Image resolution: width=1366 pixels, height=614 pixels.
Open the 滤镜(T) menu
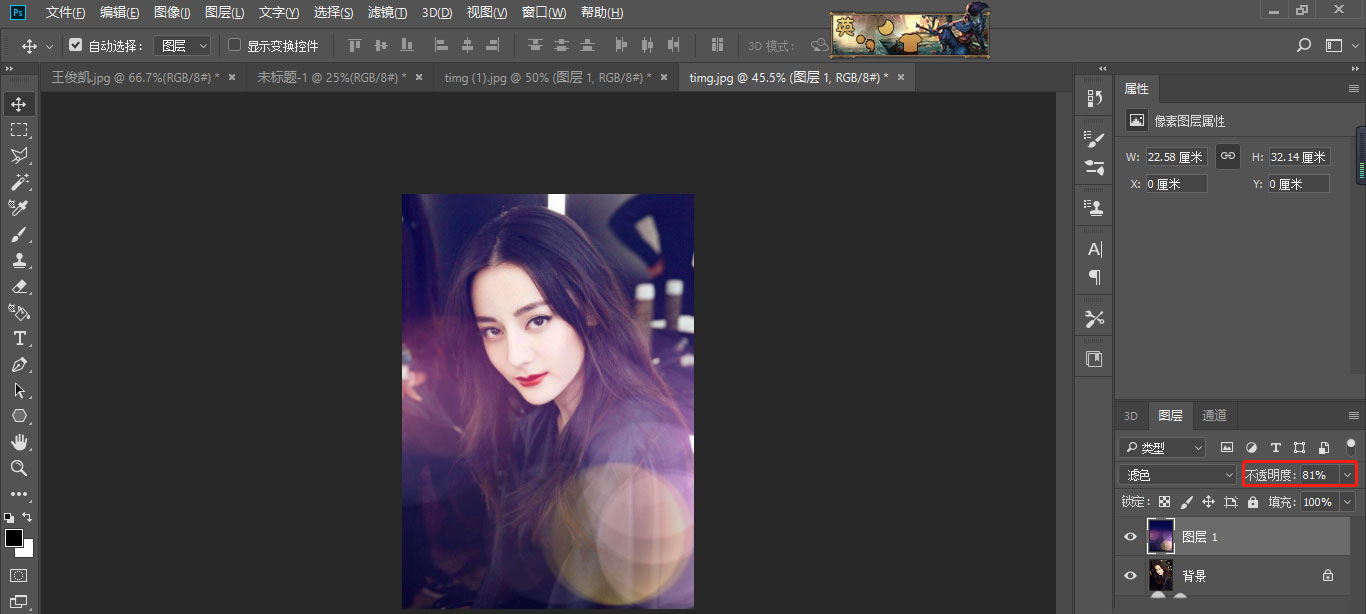point(387,13)
